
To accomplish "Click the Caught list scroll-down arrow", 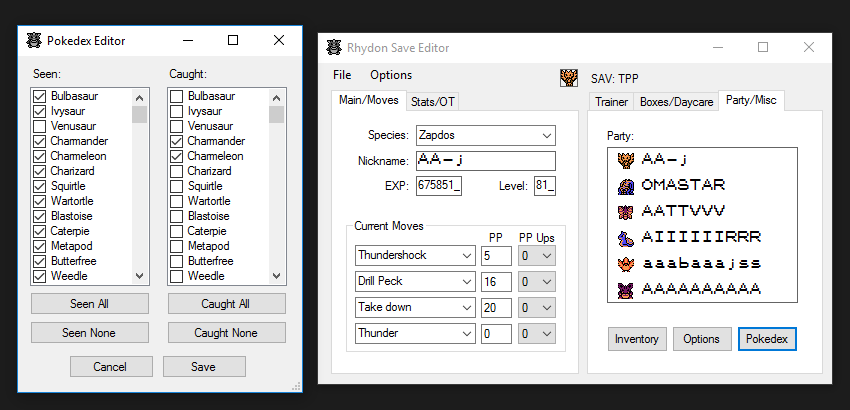I will click(x=276, y=276).
